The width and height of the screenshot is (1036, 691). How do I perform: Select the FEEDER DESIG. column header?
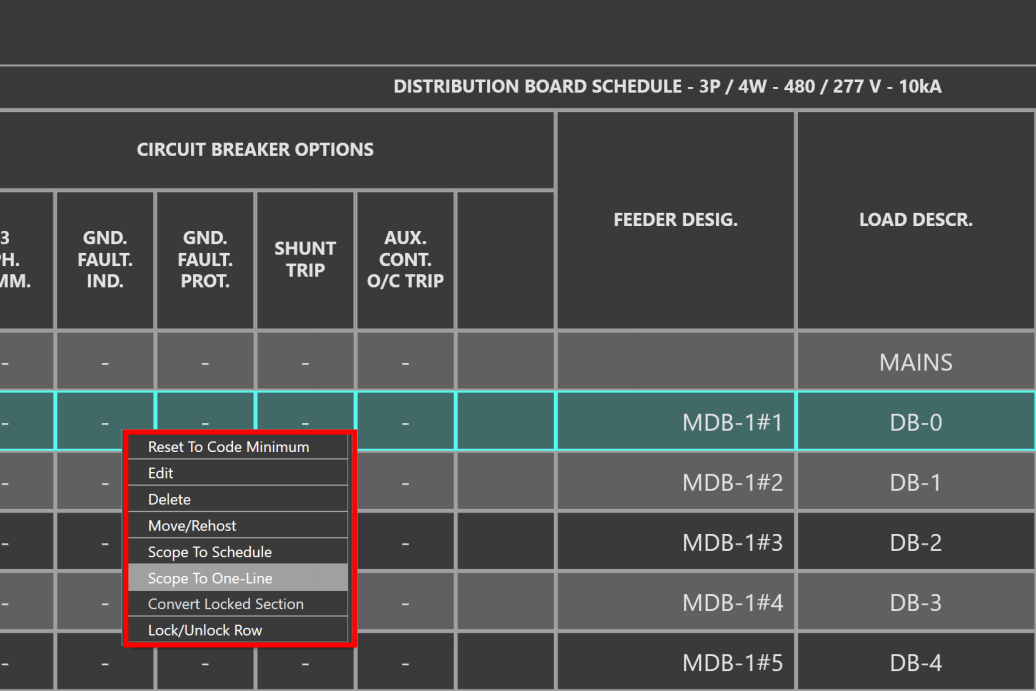[x=675, y=219]
